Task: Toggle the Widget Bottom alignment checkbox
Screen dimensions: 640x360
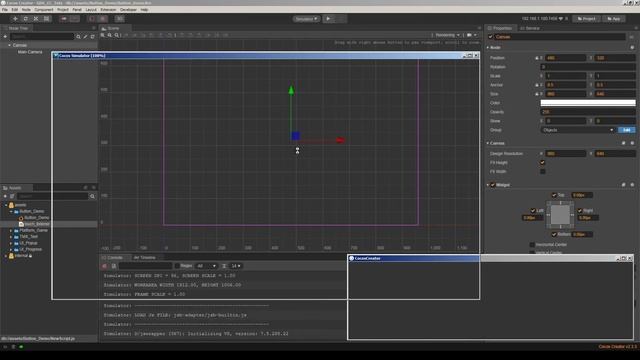Action: pos(554,234)
